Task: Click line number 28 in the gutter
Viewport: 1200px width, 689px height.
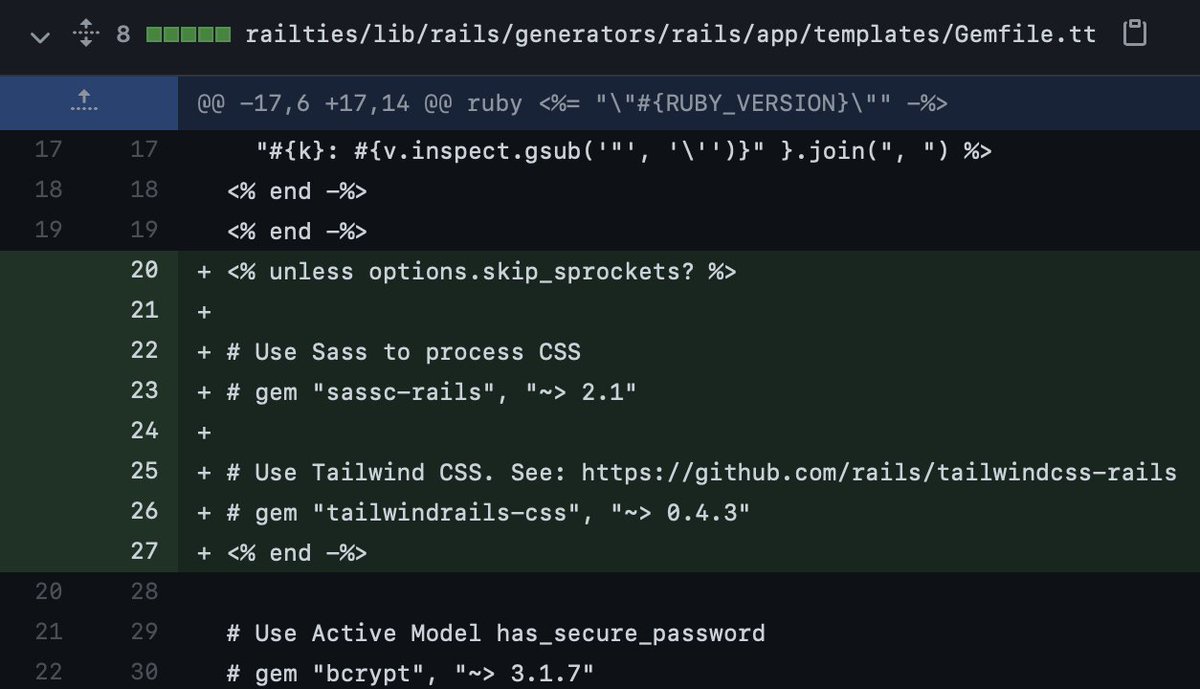Action: [x=144, y=591]
